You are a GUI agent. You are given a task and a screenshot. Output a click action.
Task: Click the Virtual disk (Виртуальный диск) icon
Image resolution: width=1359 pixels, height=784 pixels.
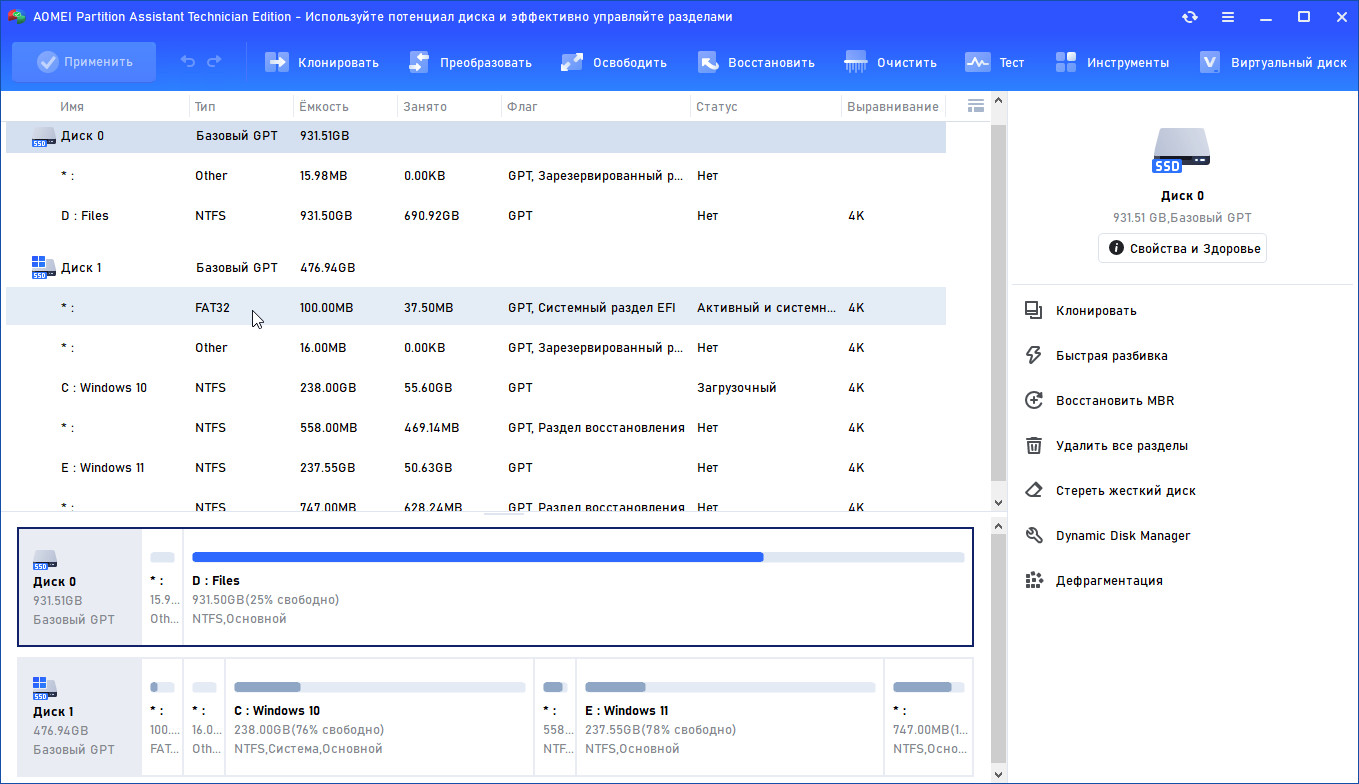pos(1210,62)
